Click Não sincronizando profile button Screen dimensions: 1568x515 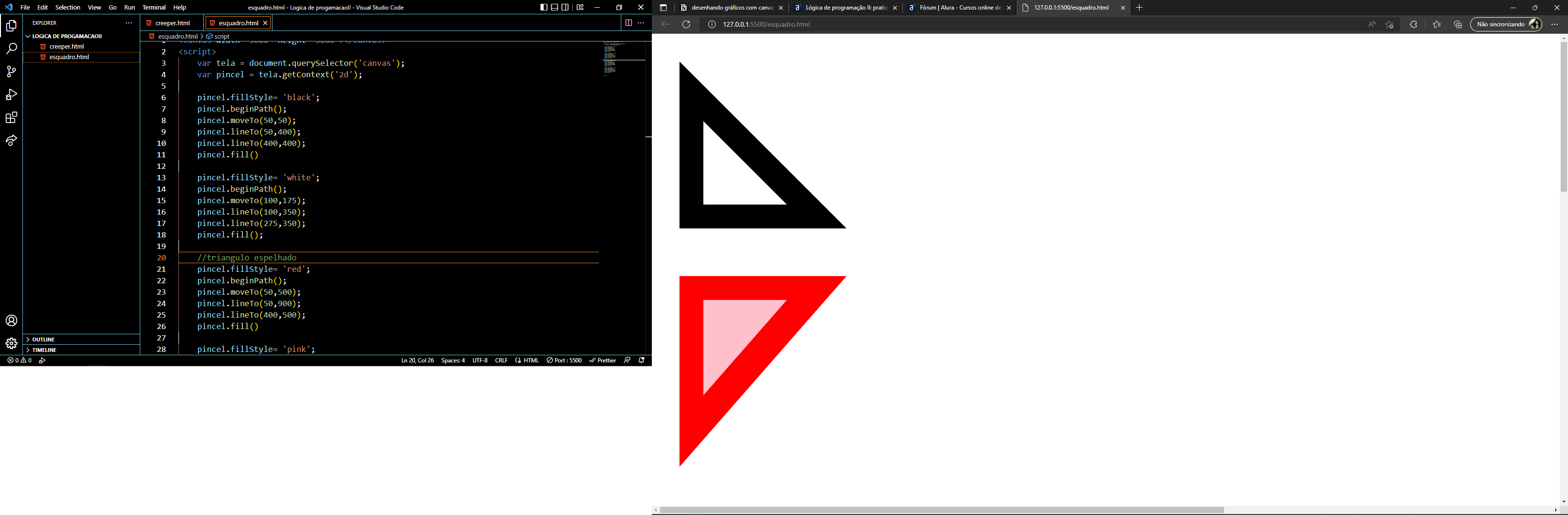(x=1506, y=24)
